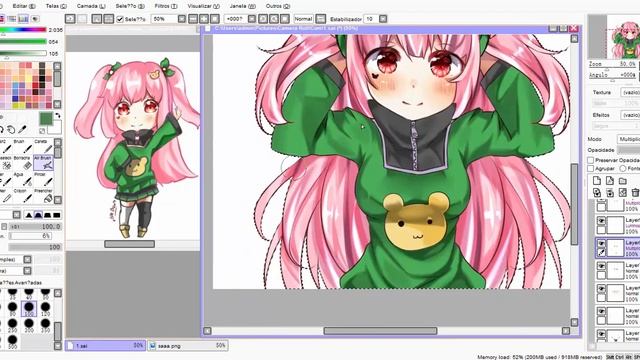Click the undo arrow in toolbar

[x=70, y=19]
